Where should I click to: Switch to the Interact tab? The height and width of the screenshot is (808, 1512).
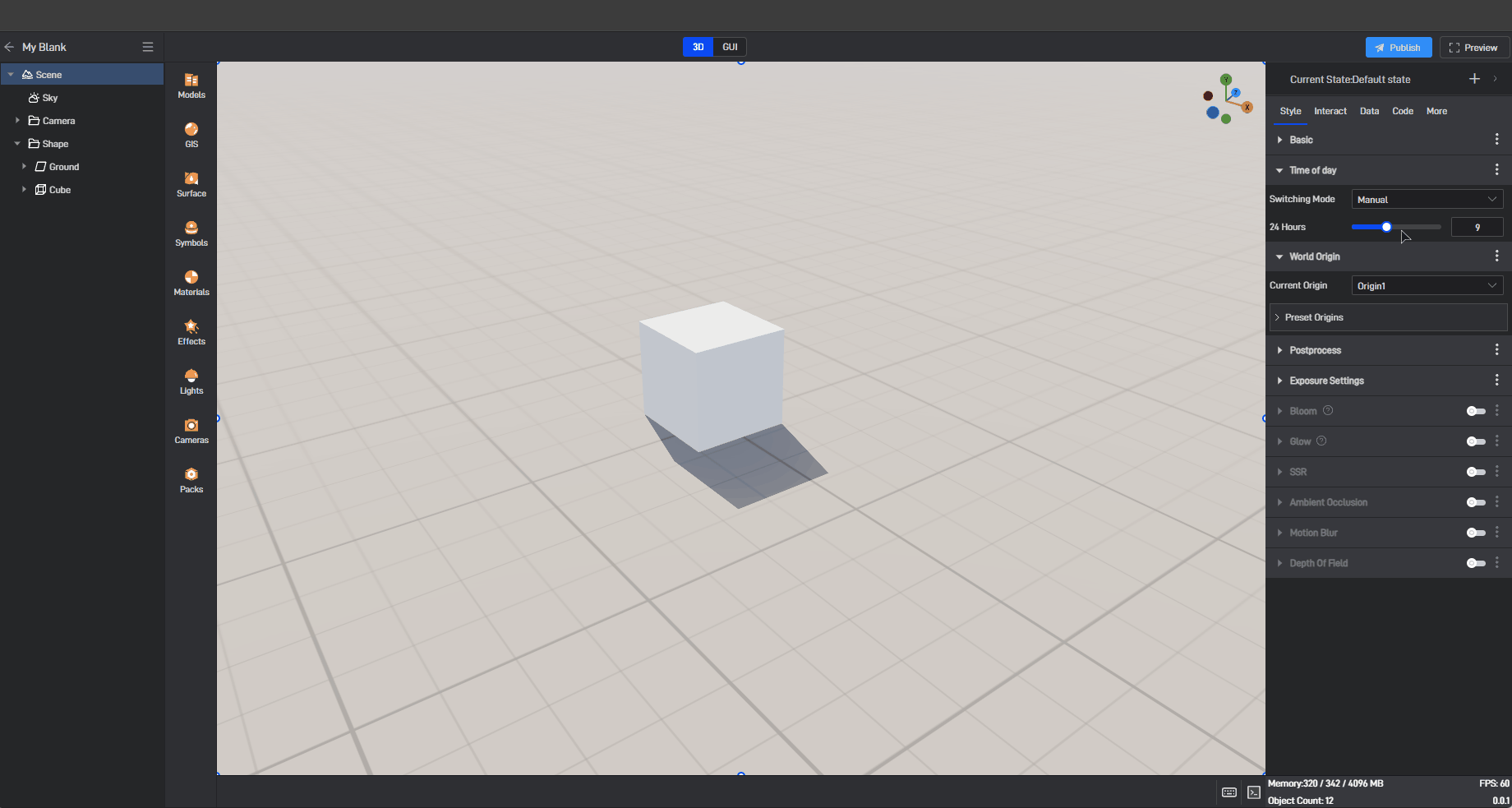pos(1330,111)
